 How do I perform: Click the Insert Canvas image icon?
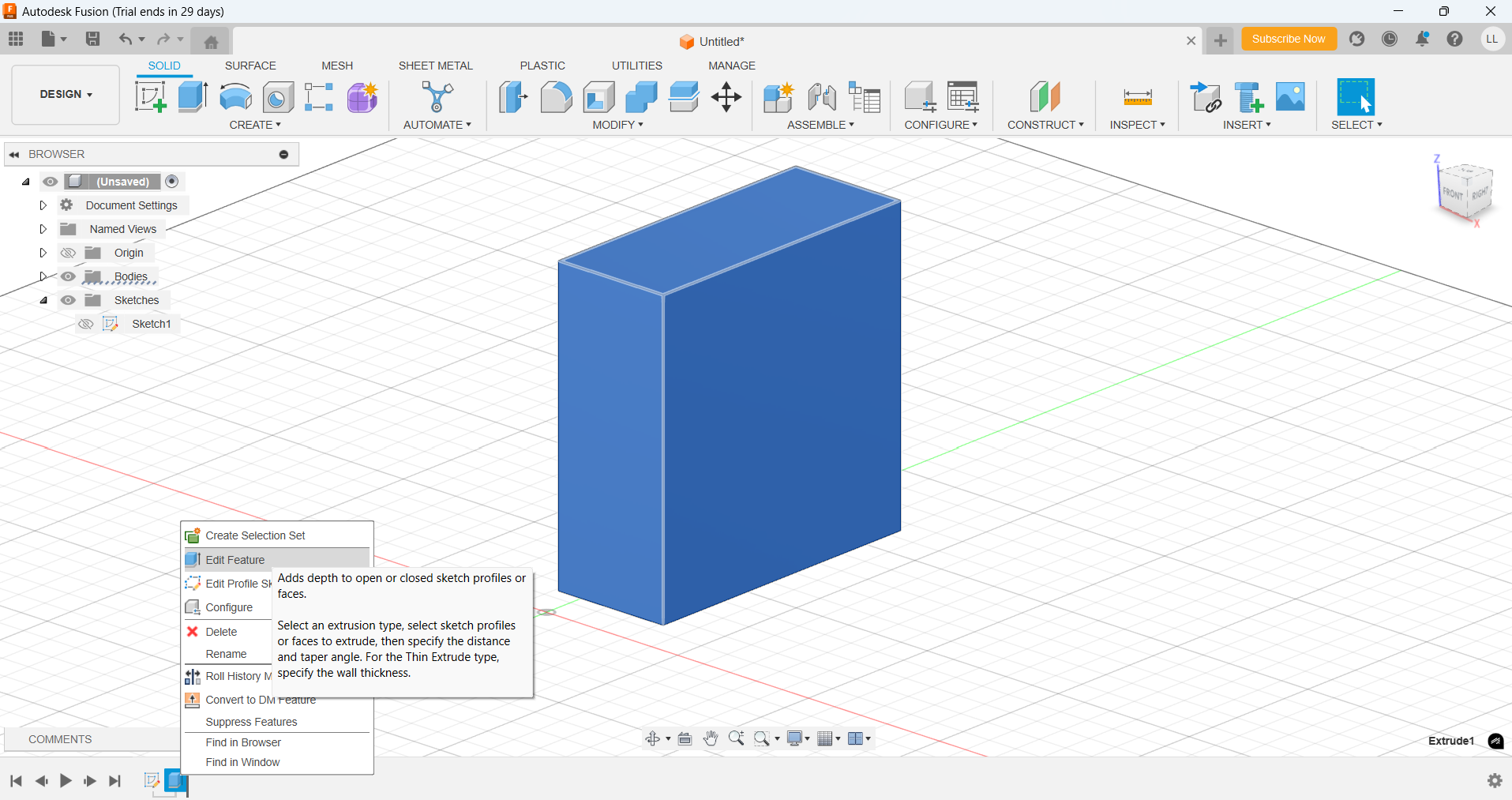(x=1290, y=97)
